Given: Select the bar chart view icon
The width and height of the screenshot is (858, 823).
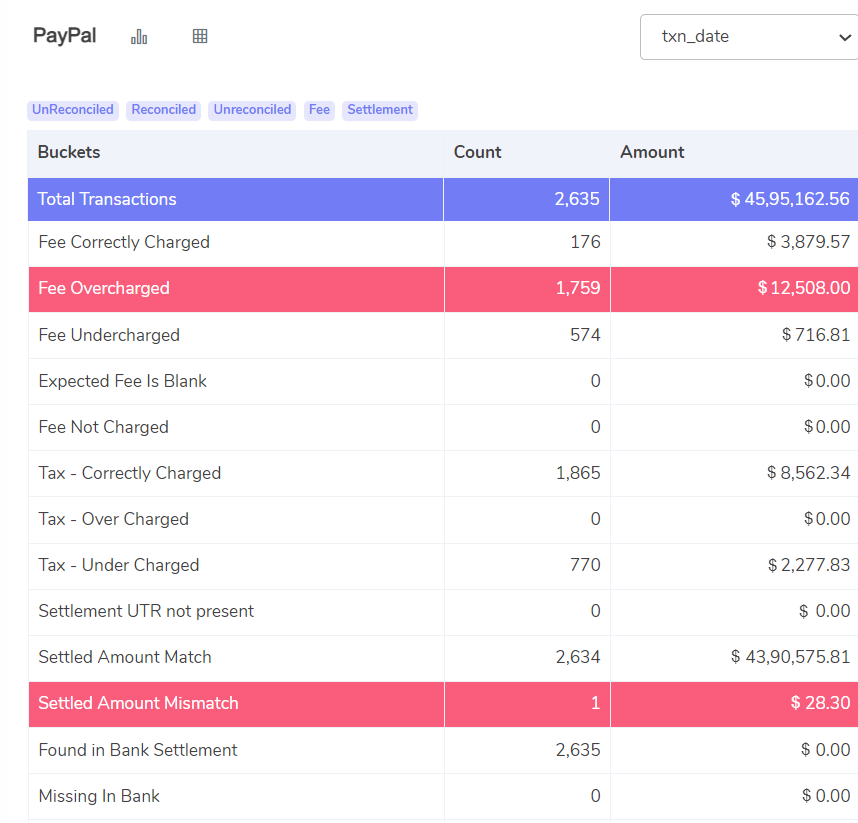Looking at the screenshot, I should [139, 35].
